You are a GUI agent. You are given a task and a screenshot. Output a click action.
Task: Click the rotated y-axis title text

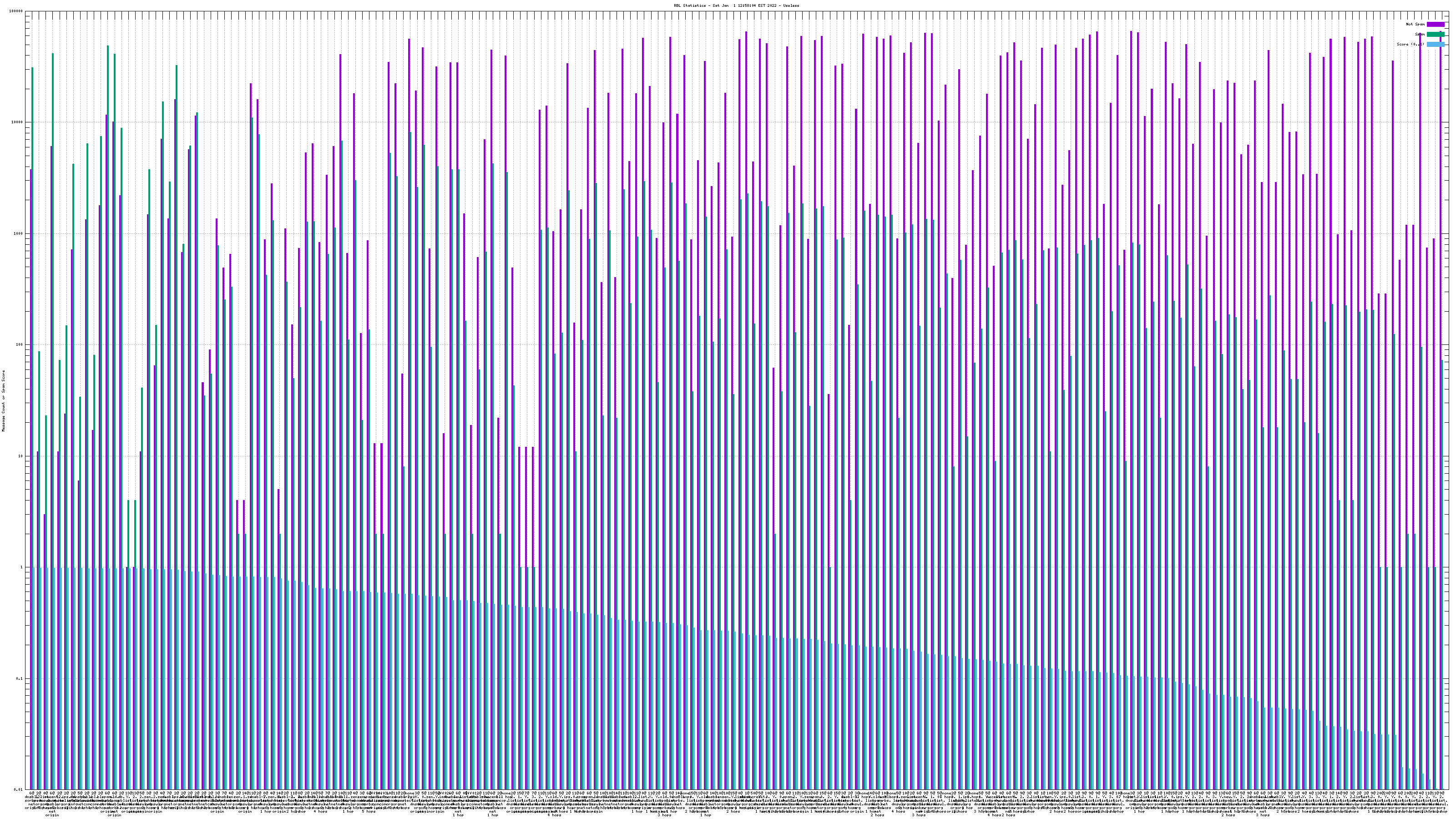3,400
